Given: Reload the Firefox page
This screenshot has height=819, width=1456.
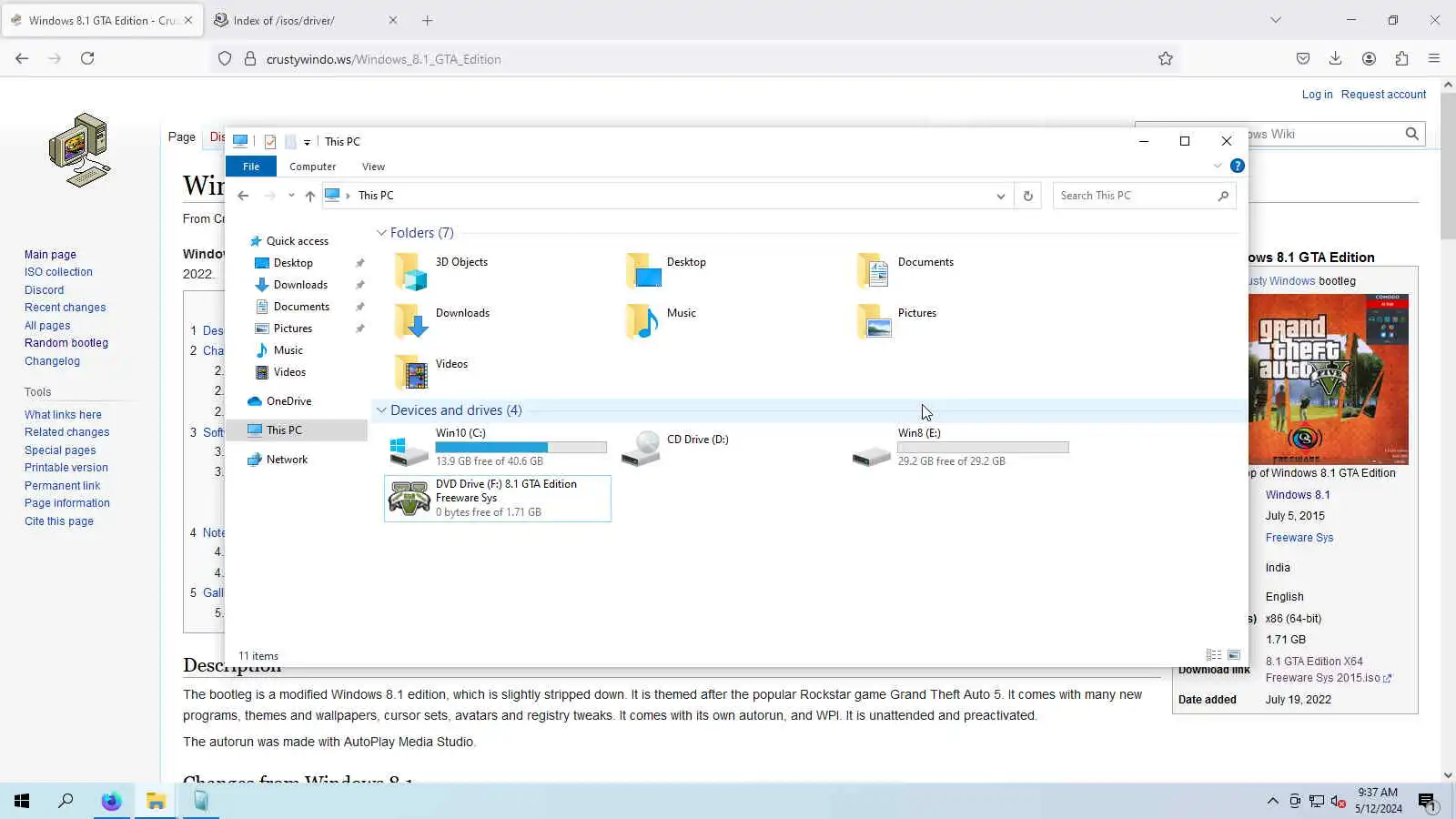Looking at the screenshot, I should pos(87,58).
